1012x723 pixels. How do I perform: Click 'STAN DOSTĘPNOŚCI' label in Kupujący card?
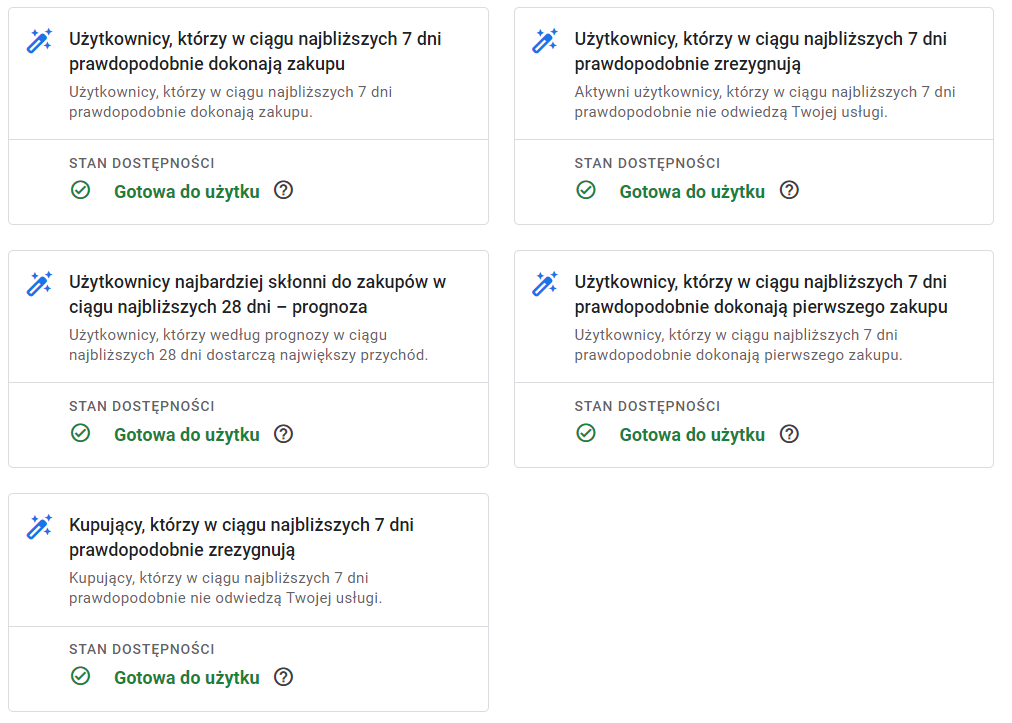click(x=142, y=649)
